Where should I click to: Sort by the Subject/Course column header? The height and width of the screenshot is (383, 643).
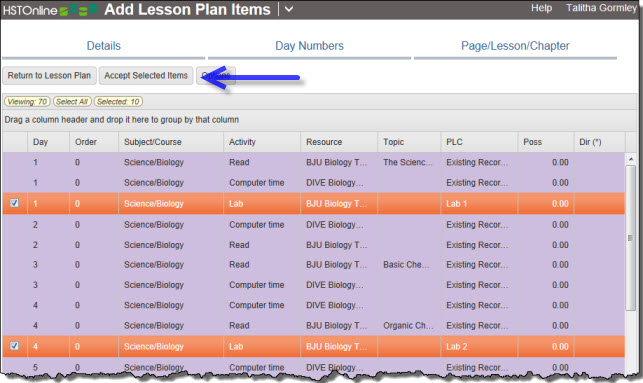click(171, 142)
